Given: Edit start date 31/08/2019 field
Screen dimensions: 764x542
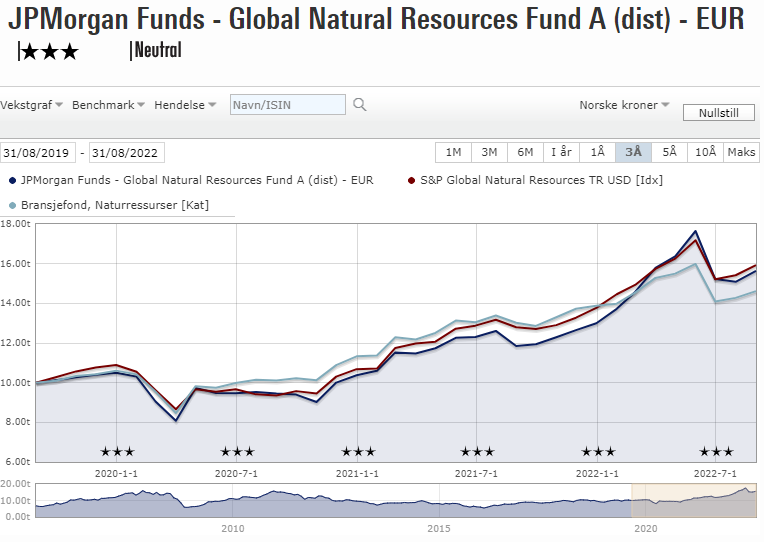Looking at the screenshot, I should (38, 153).
